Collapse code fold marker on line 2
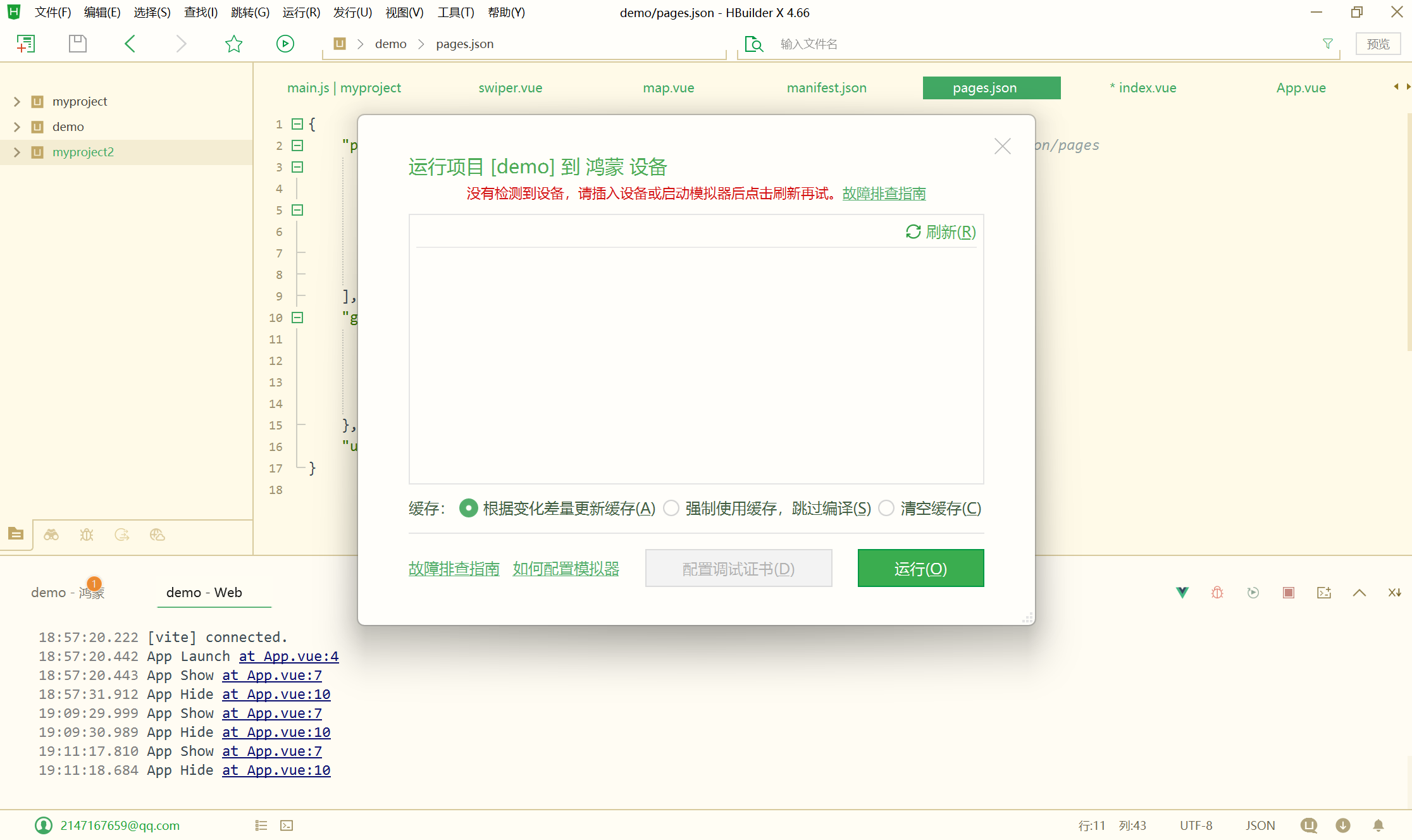This screenshot has width=1412, height=840. [297, 145]
